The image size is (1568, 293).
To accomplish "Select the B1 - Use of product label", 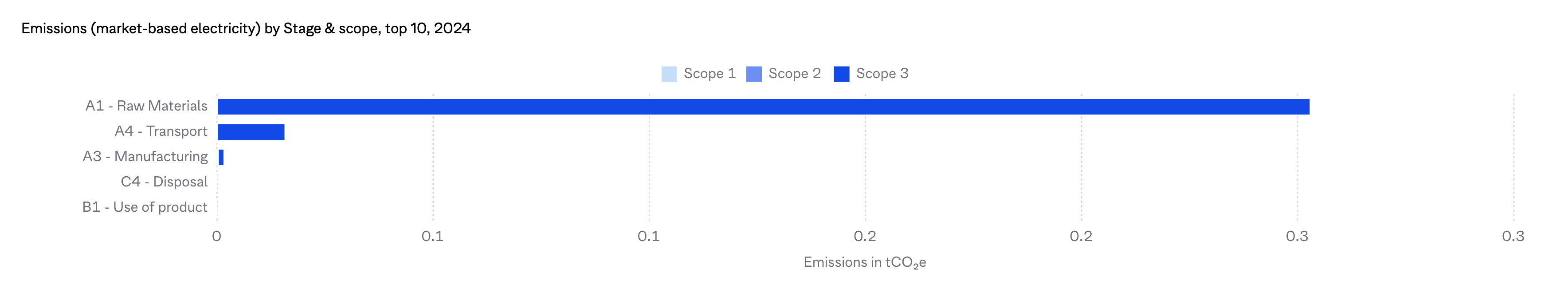I will 145,207.
